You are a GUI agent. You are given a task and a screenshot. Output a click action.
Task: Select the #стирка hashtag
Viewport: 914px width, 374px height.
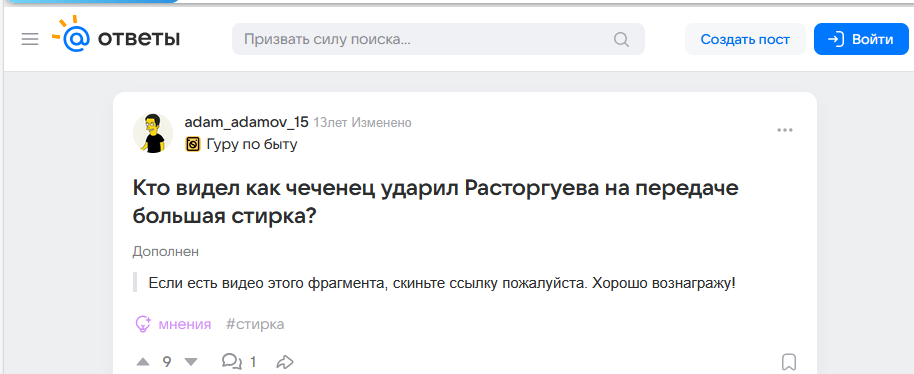255,324
